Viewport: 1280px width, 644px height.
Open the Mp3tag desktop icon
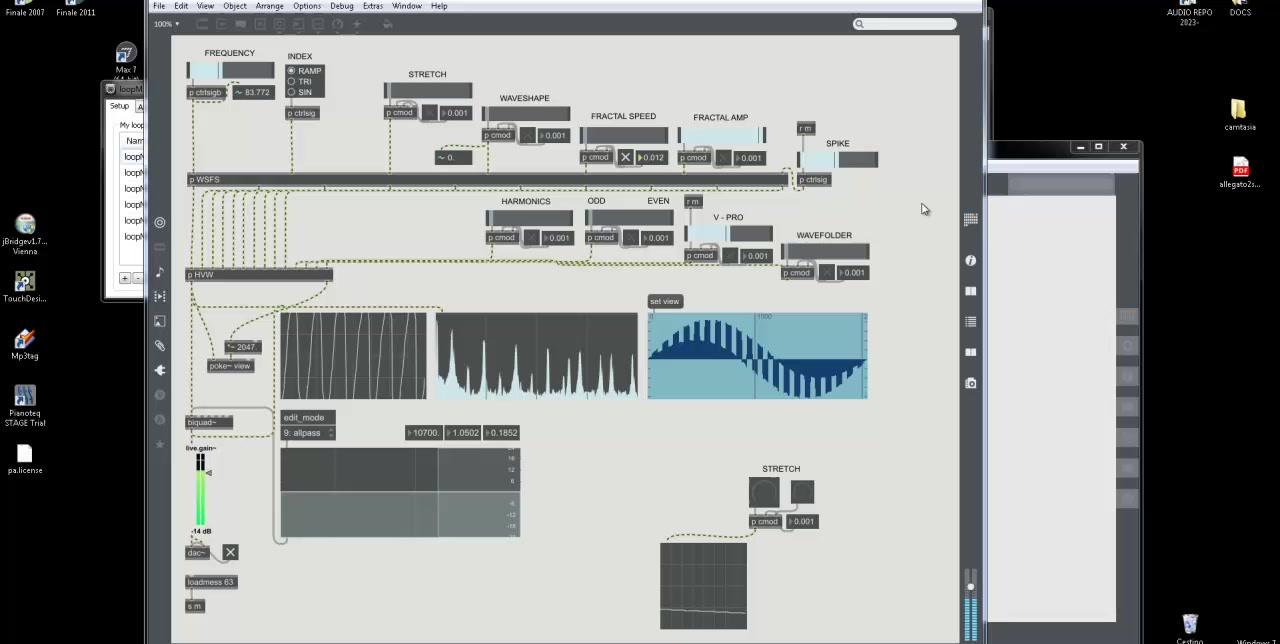coord(25,345)
